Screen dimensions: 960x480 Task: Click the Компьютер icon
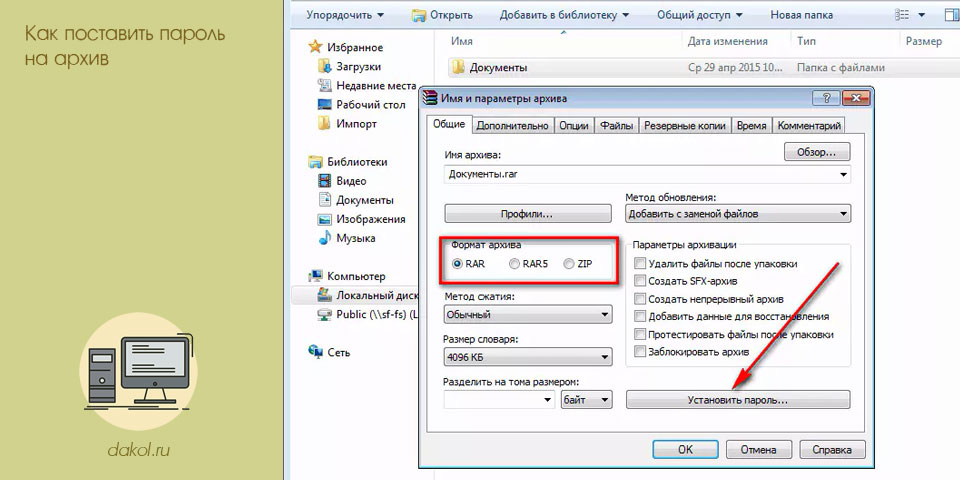click(x=315, y=276)
